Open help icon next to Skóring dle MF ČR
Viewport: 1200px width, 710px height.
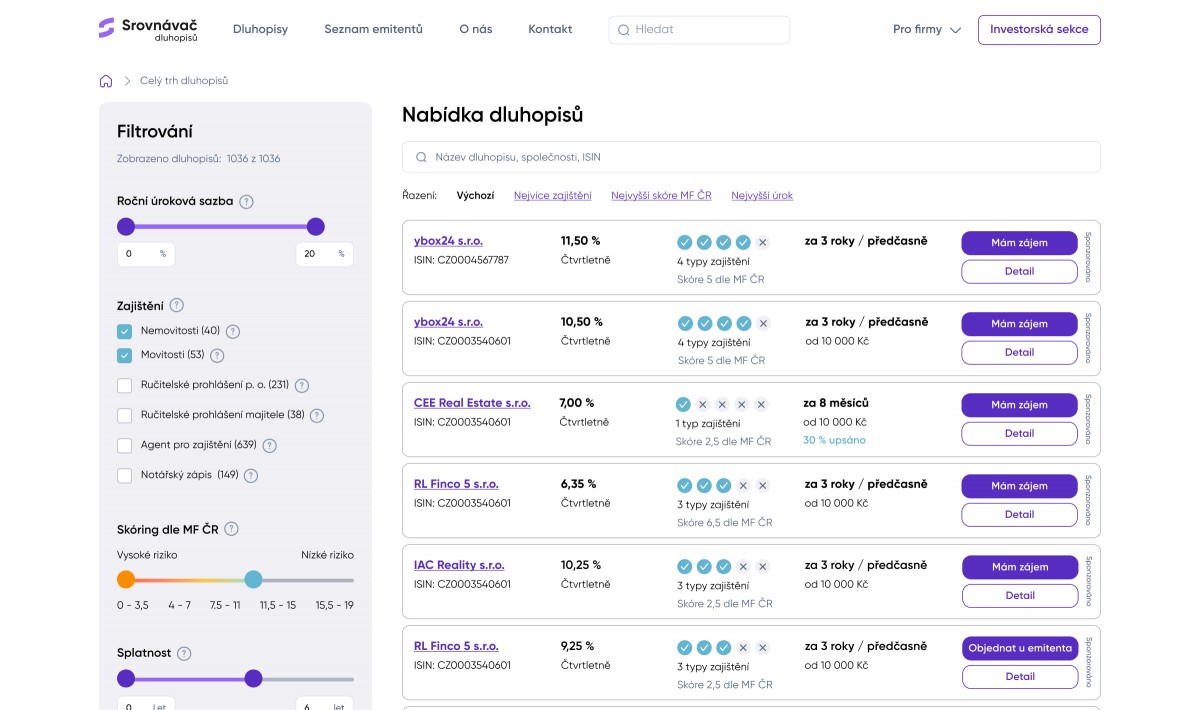coord(231,529)
